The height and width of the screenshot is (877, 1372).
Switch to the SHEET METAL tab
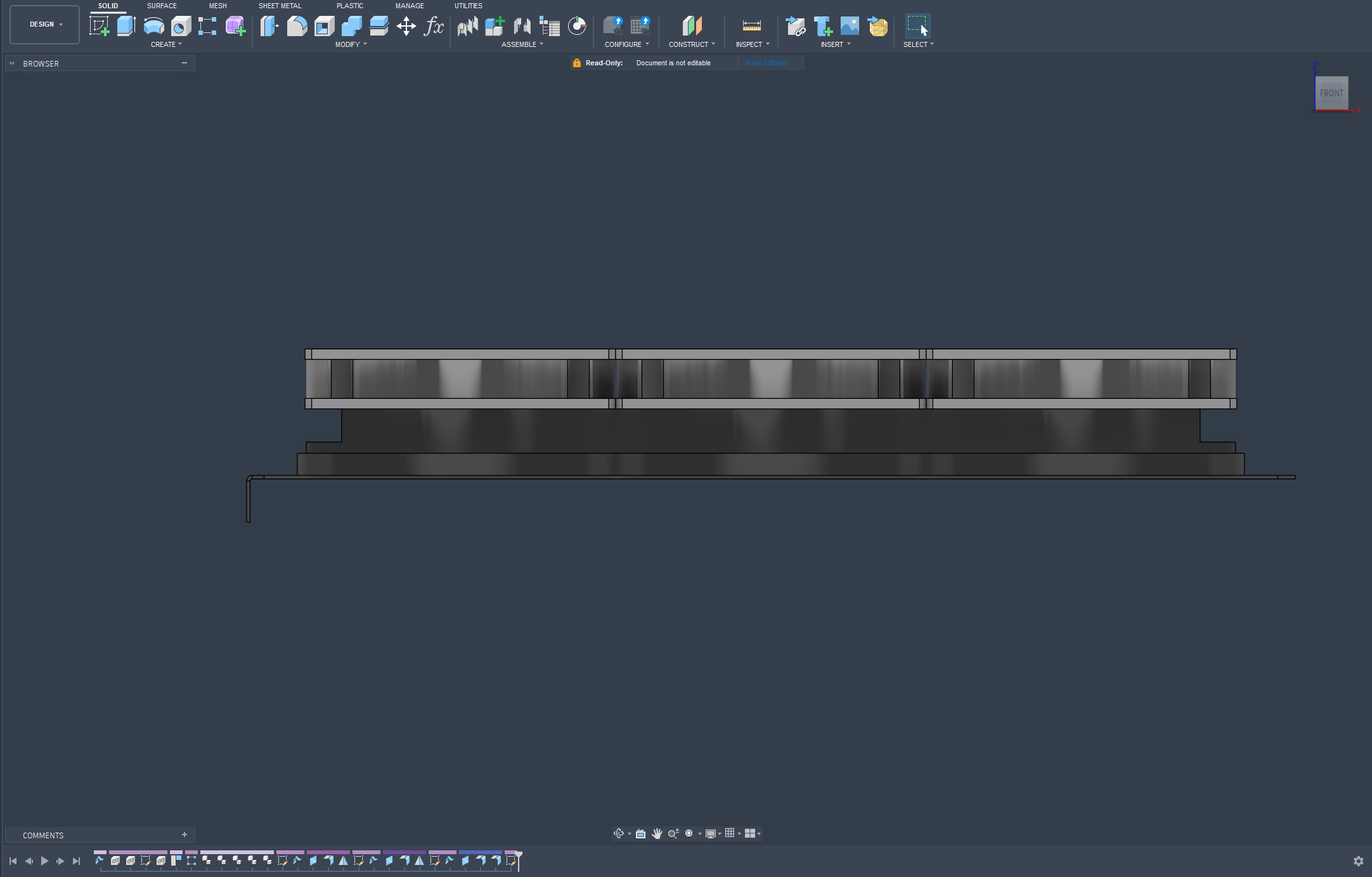tap(280, 6)
